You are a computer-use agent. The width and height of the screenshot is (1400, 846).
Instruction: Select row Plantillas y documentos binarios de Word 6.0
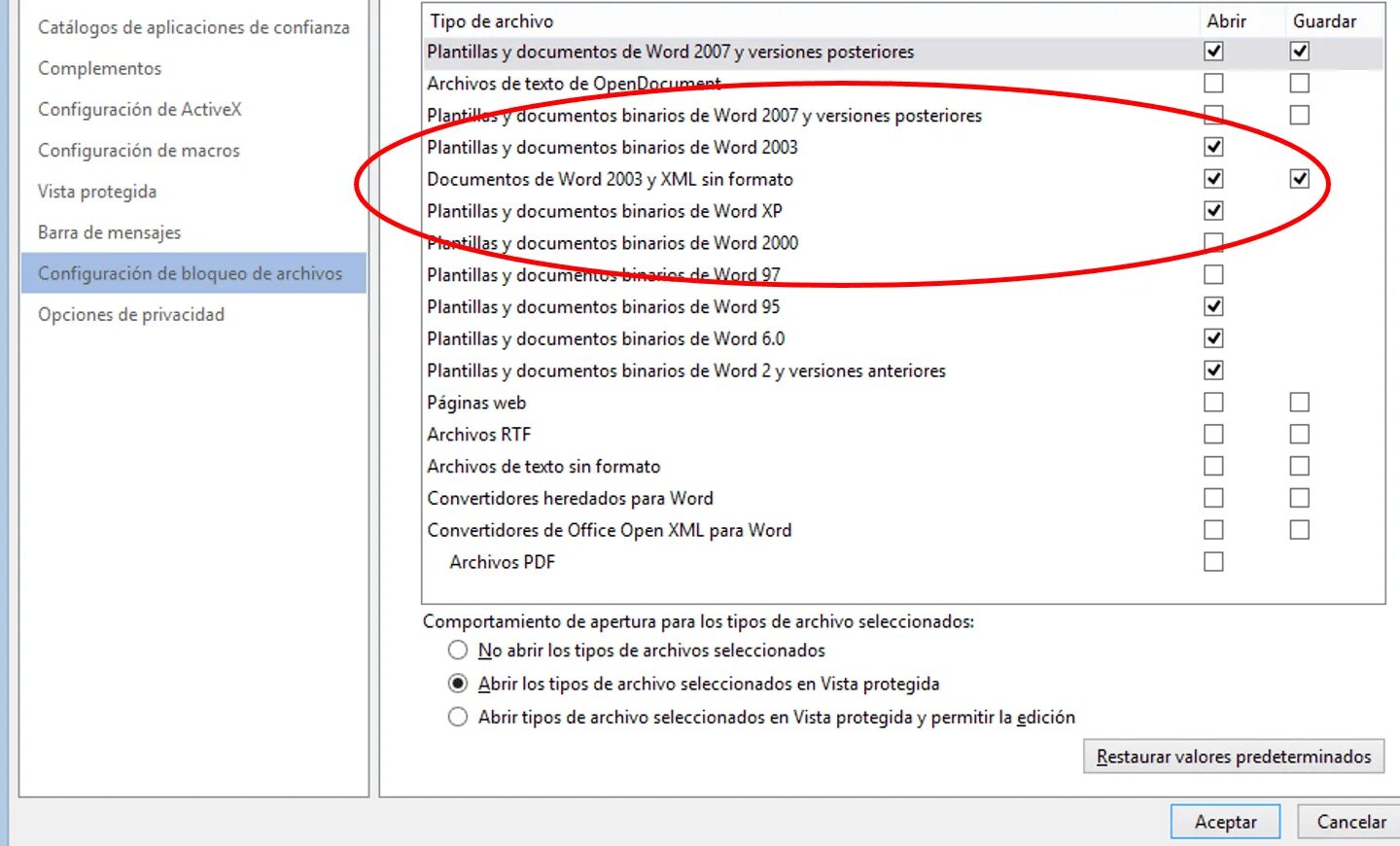pos(606,339)
